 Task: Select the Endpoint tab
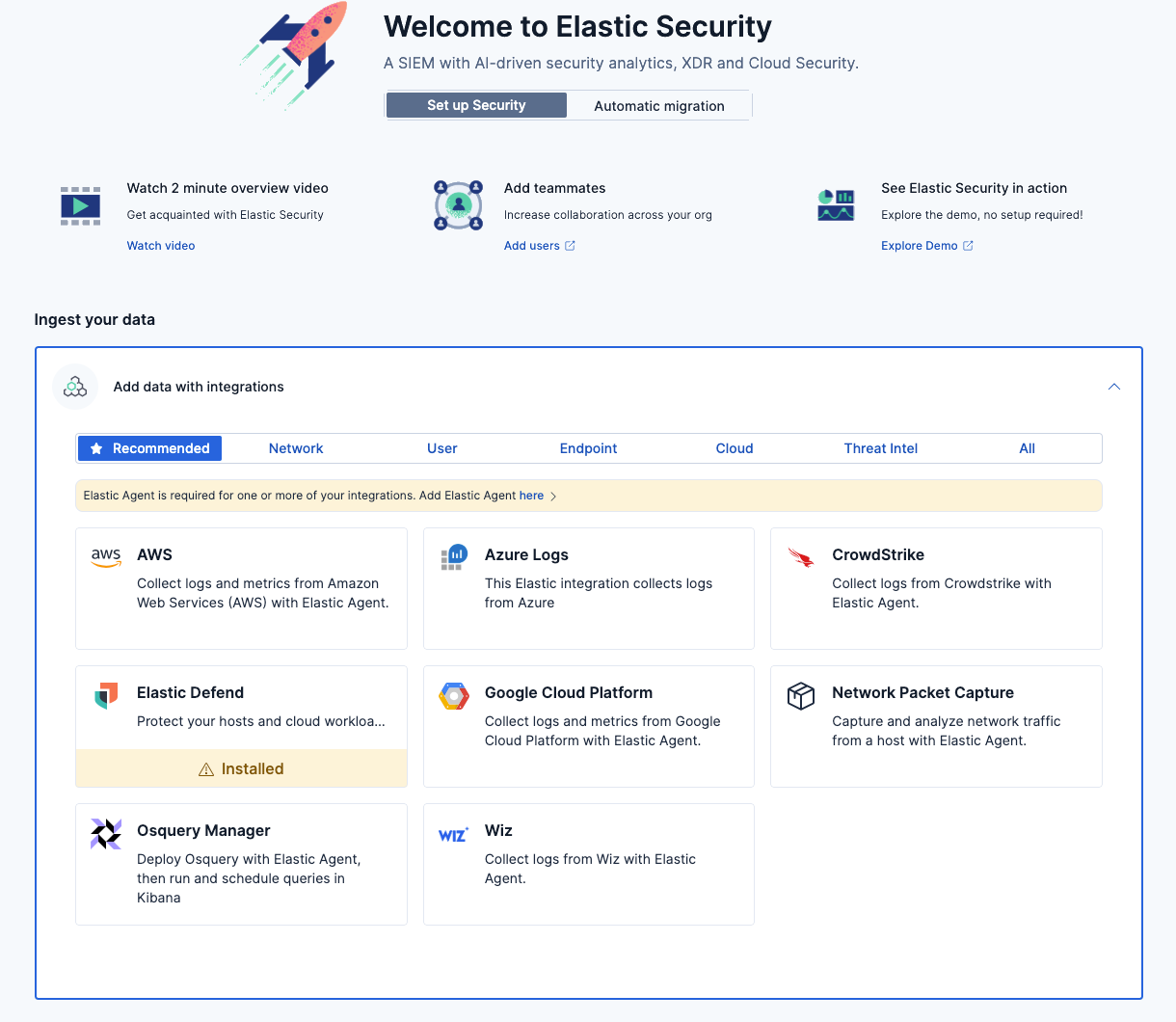588,448
